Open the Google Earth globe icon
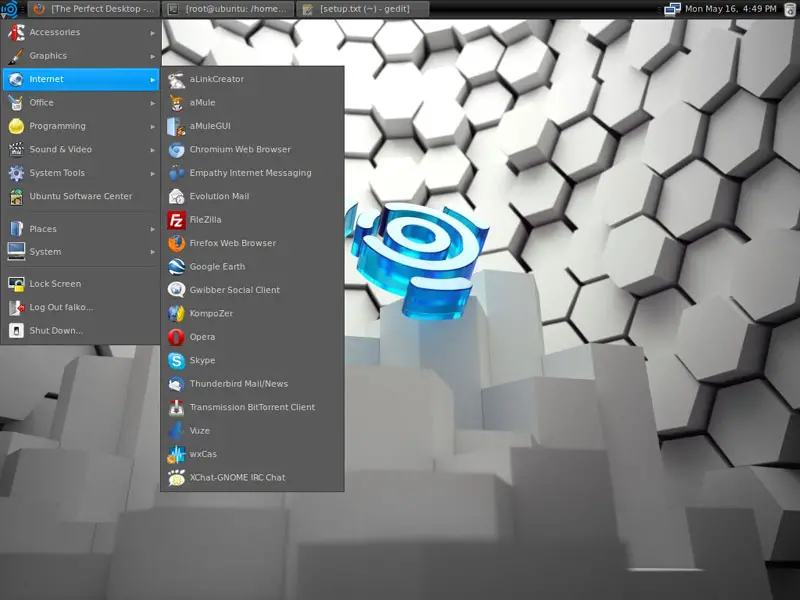Viewport: 800px width, 600px height. (x=177, y=267)
